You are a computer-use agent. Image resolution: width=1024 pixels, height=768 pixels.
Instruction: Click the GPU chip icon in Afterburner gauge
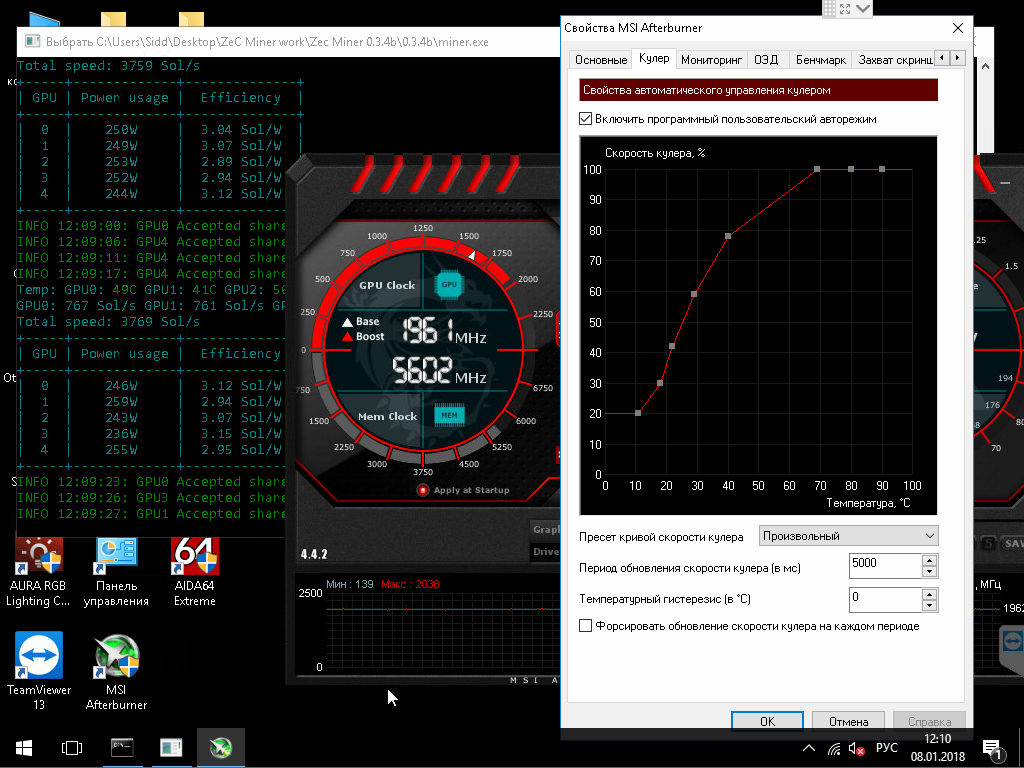[x=449, y=284]
